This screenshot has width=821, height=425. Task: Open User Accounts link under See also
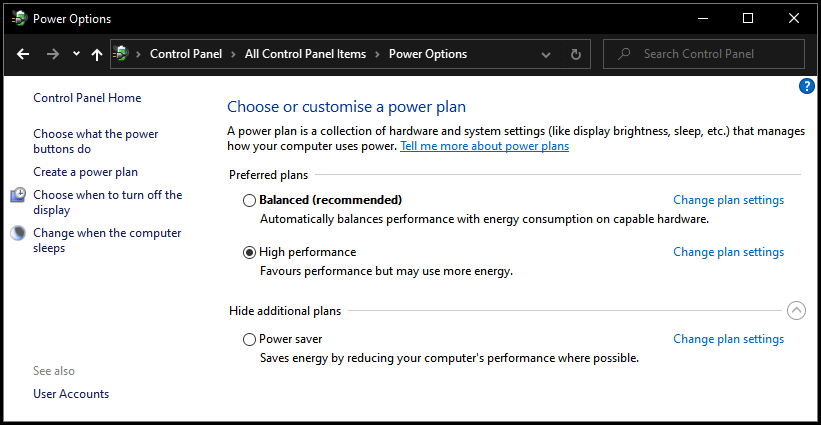71,394
